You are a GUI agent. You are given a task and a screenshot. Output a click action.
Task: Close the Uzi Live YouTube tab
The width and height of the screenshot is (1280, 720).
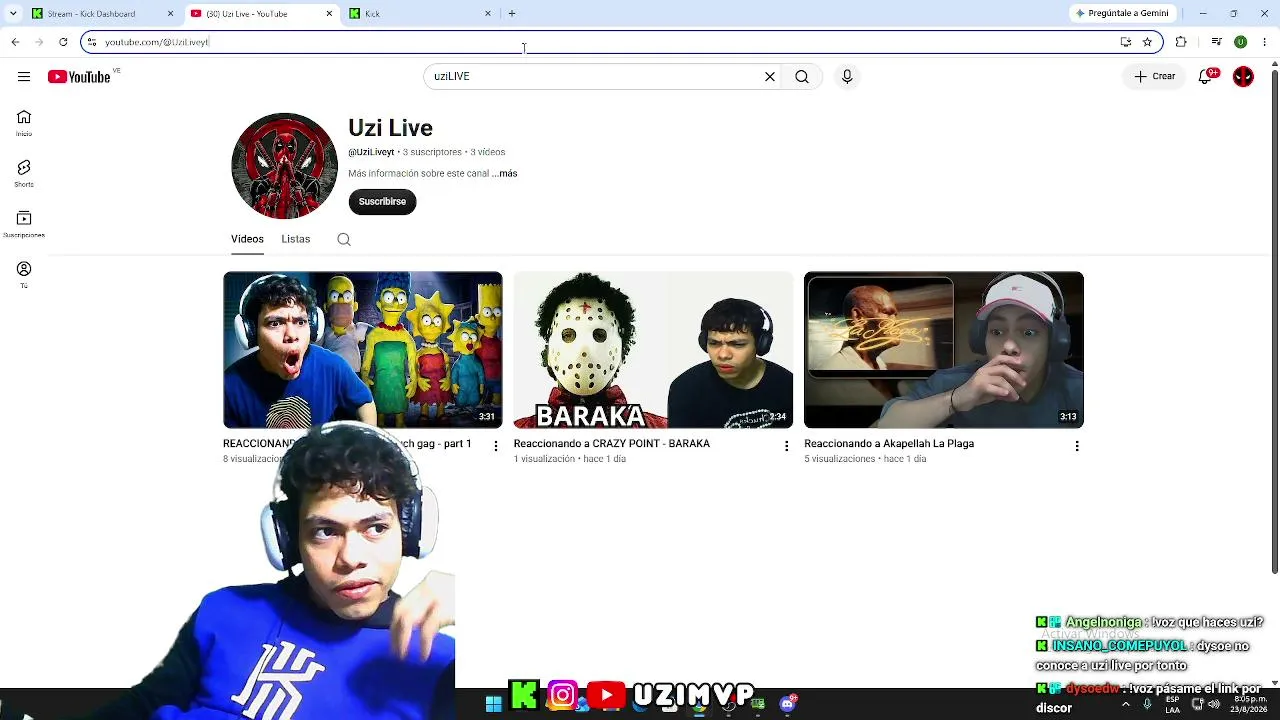tap(329, 14)
